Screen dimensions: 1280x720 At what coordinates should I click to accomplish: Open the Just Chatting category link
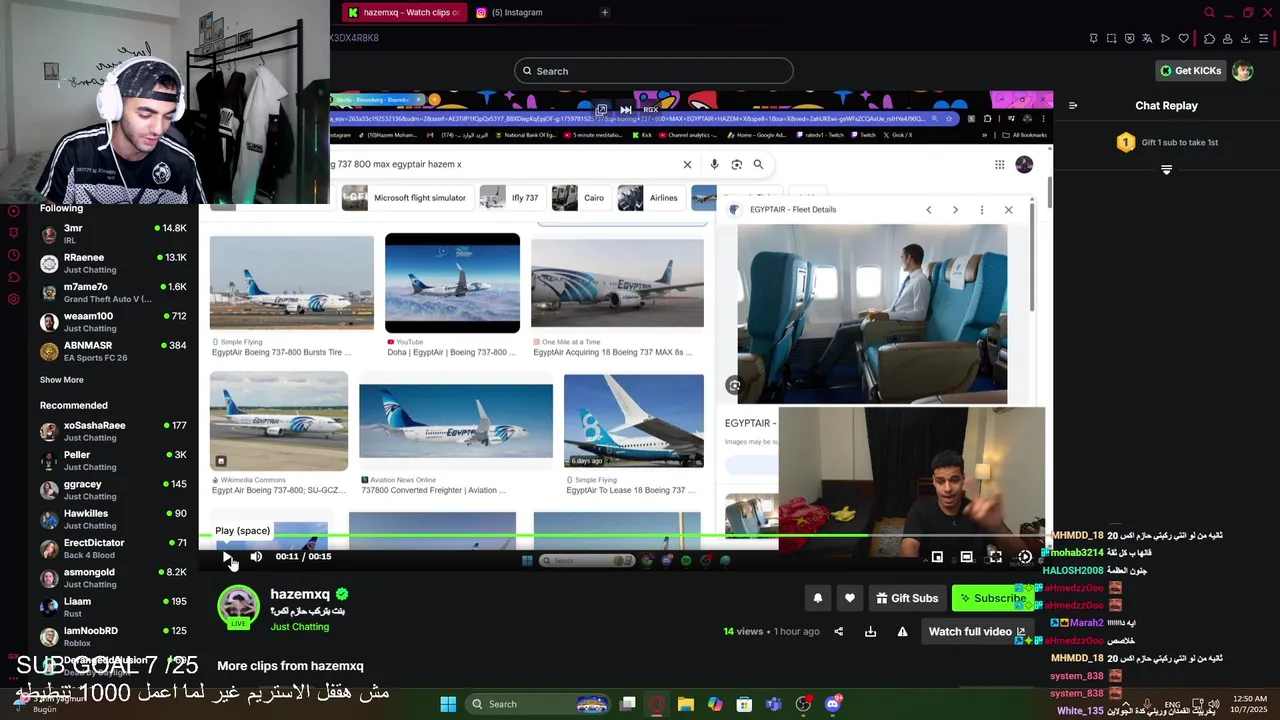tap(299, 627)
